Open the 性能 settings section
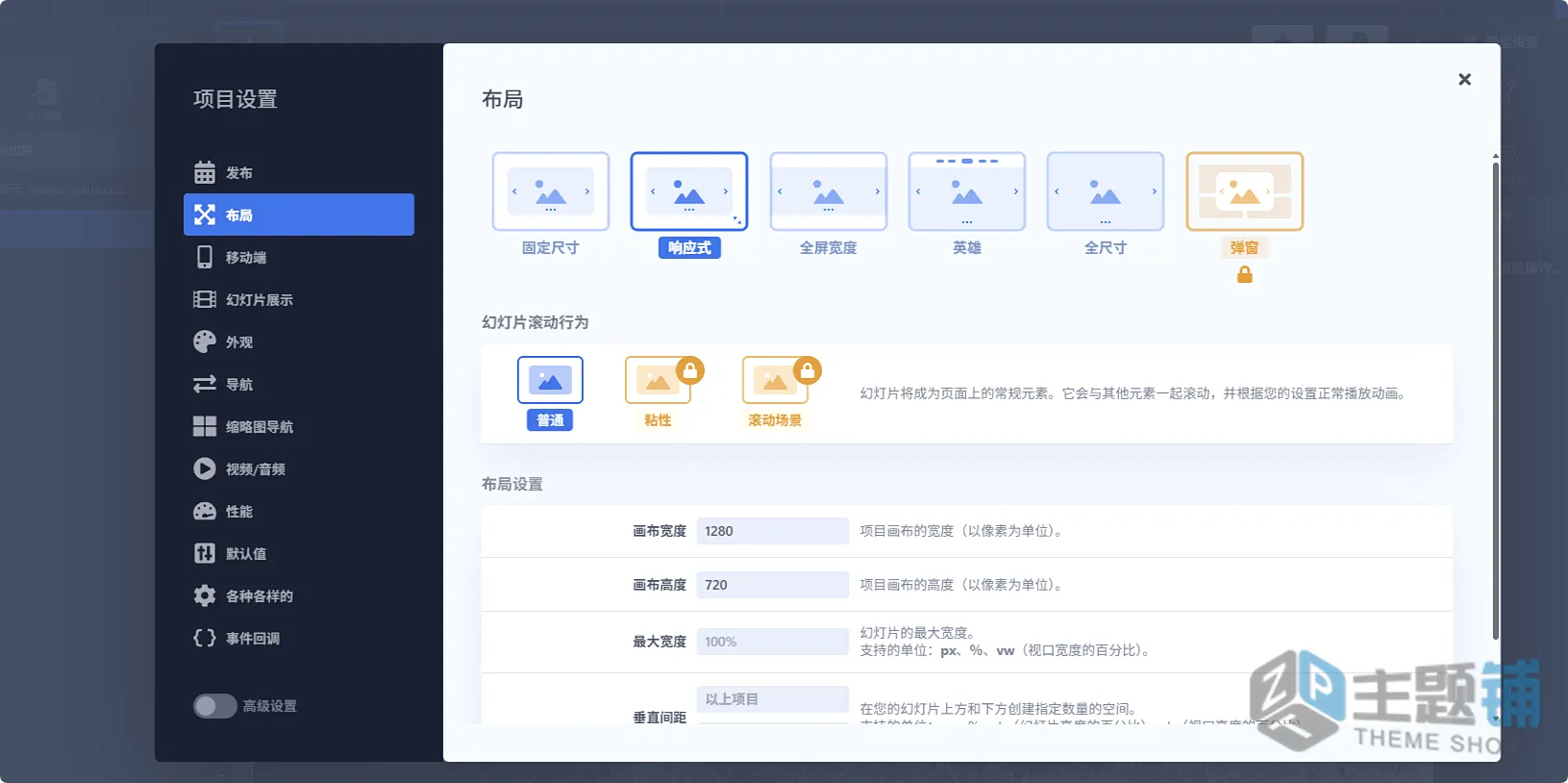Screen dimensions: 1568x783 pos(299,511)
